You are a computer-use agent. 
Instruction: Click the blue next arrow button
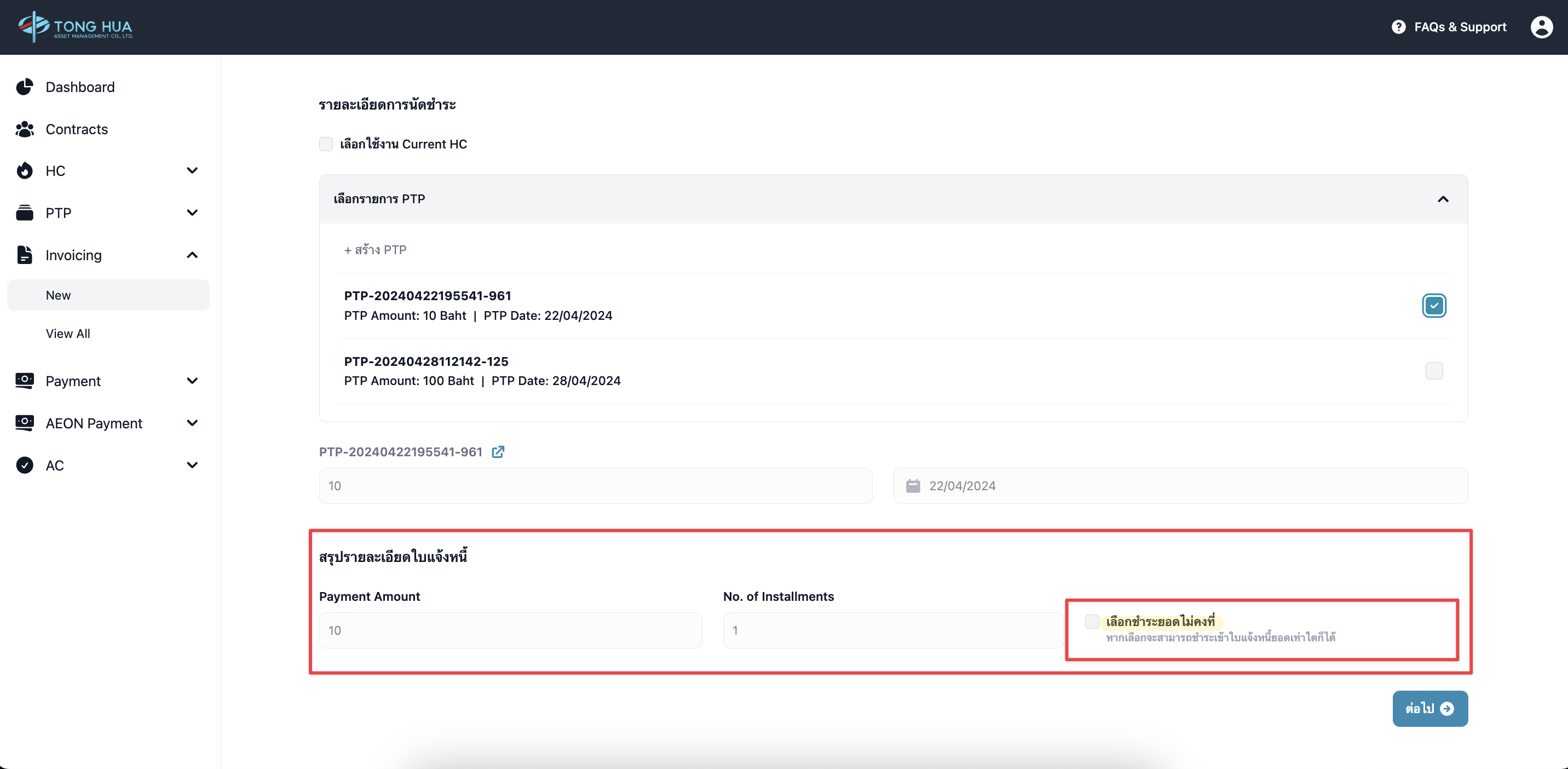(x=1429, y=709)
